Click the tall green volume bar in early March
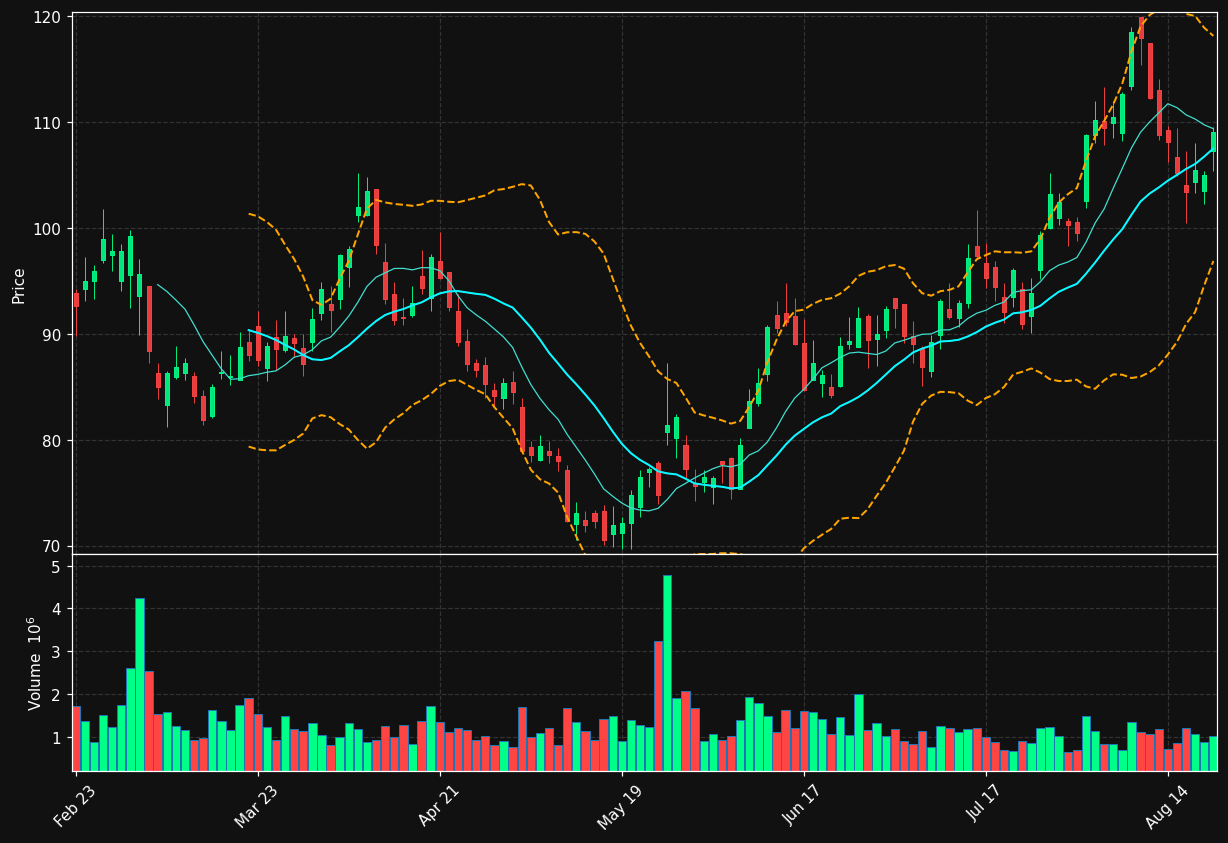 (140, 685)
